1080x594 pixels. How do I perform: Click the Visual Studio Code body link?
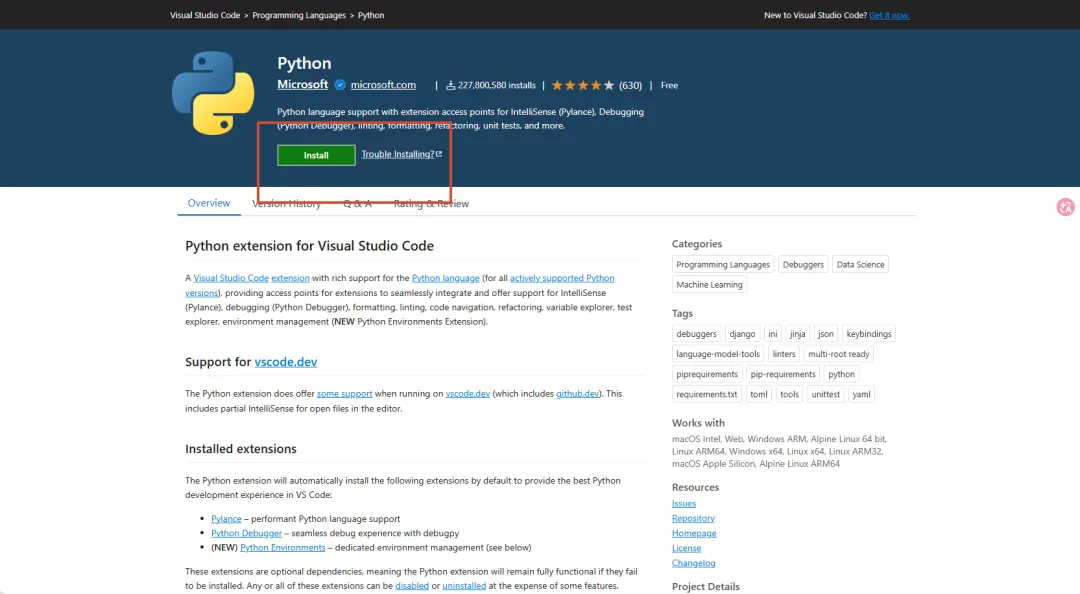(231, 278)
